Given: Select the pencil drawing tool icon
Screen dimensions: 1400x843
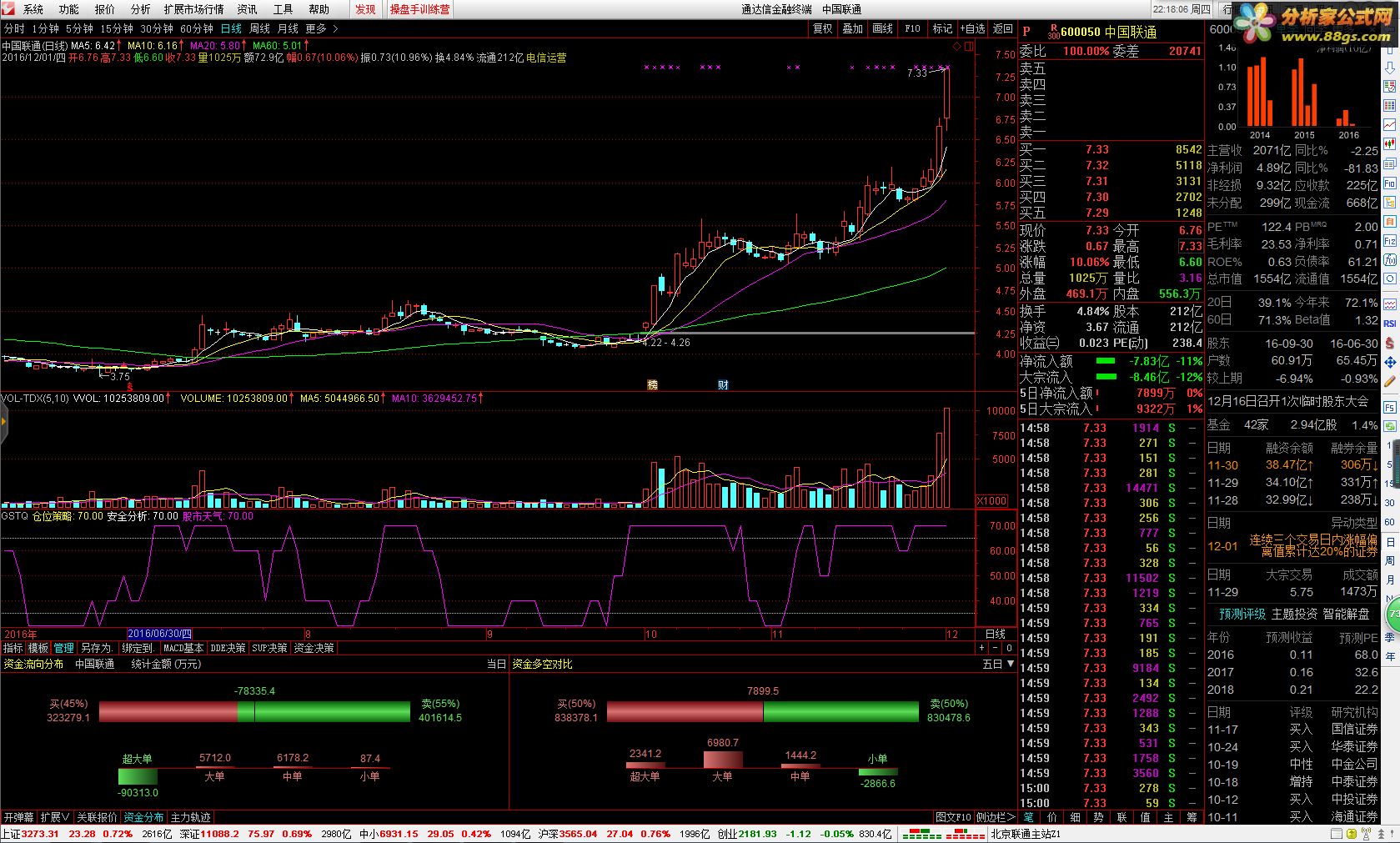Looking at the screenshot, I should point(1390,380).
